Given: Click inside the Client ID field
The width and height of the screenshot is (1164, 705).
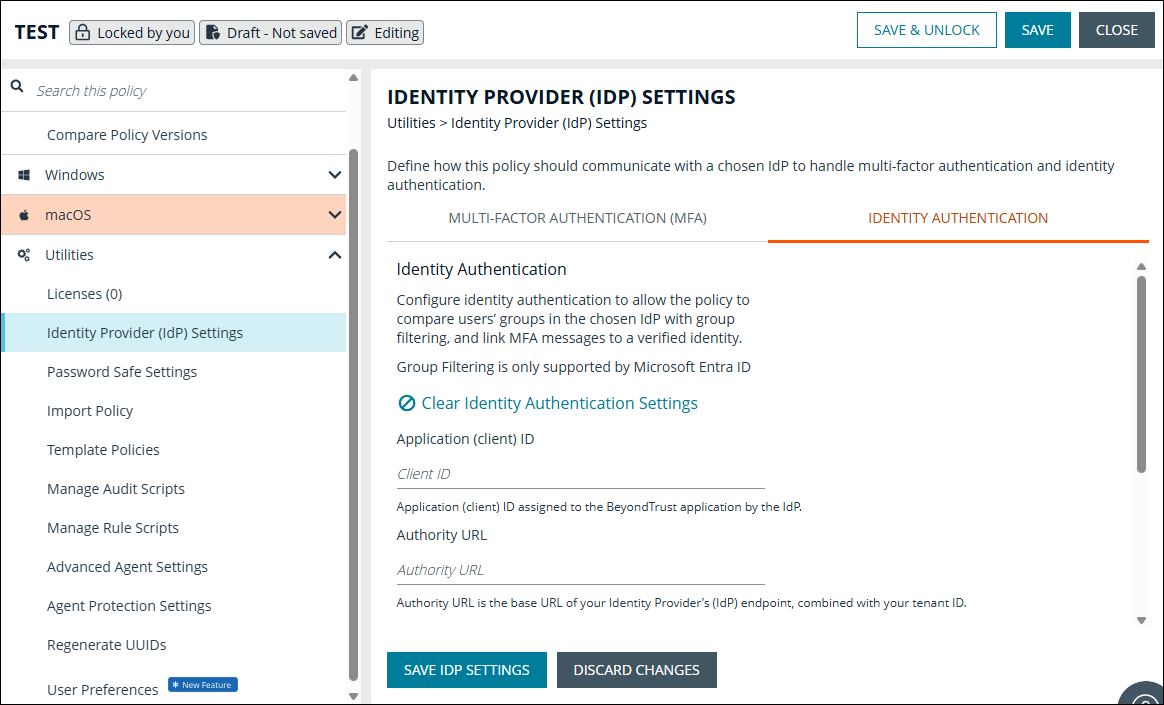Looking at the screenshot, I should coord(580,474).
